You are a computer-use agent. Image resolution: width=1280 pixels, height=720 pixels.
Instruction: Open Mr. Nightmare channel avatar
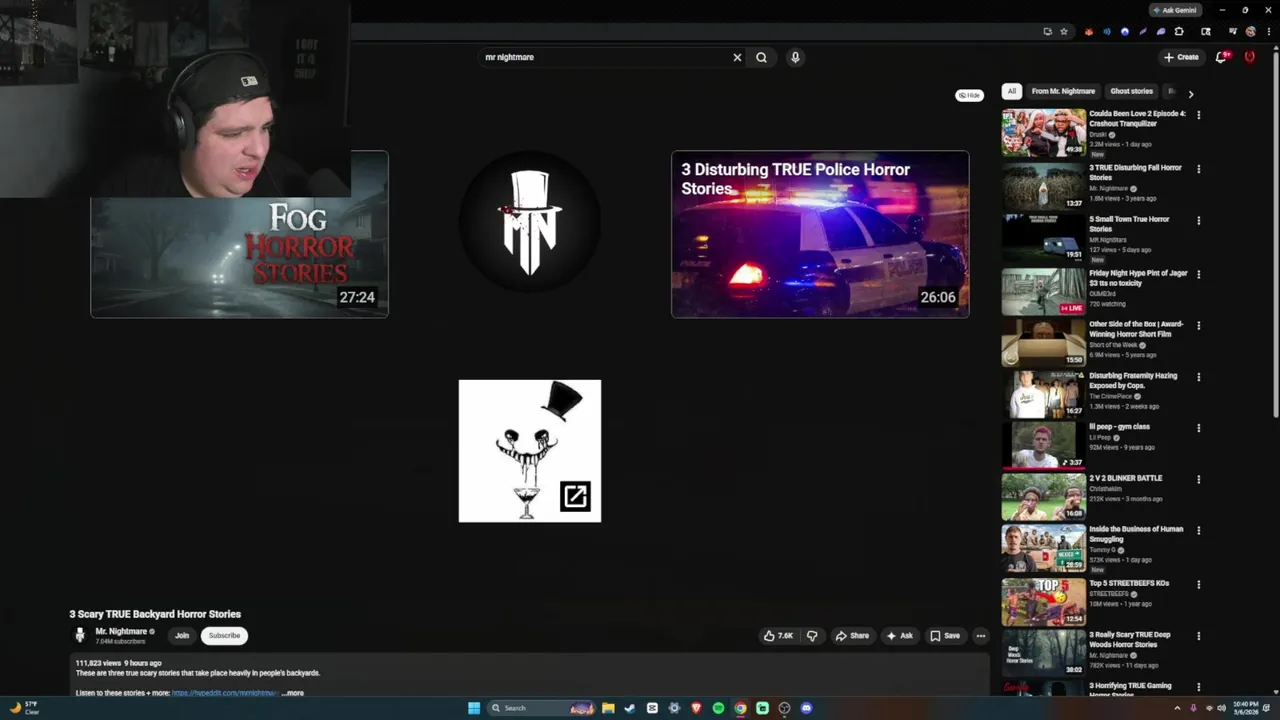point(80,635)
